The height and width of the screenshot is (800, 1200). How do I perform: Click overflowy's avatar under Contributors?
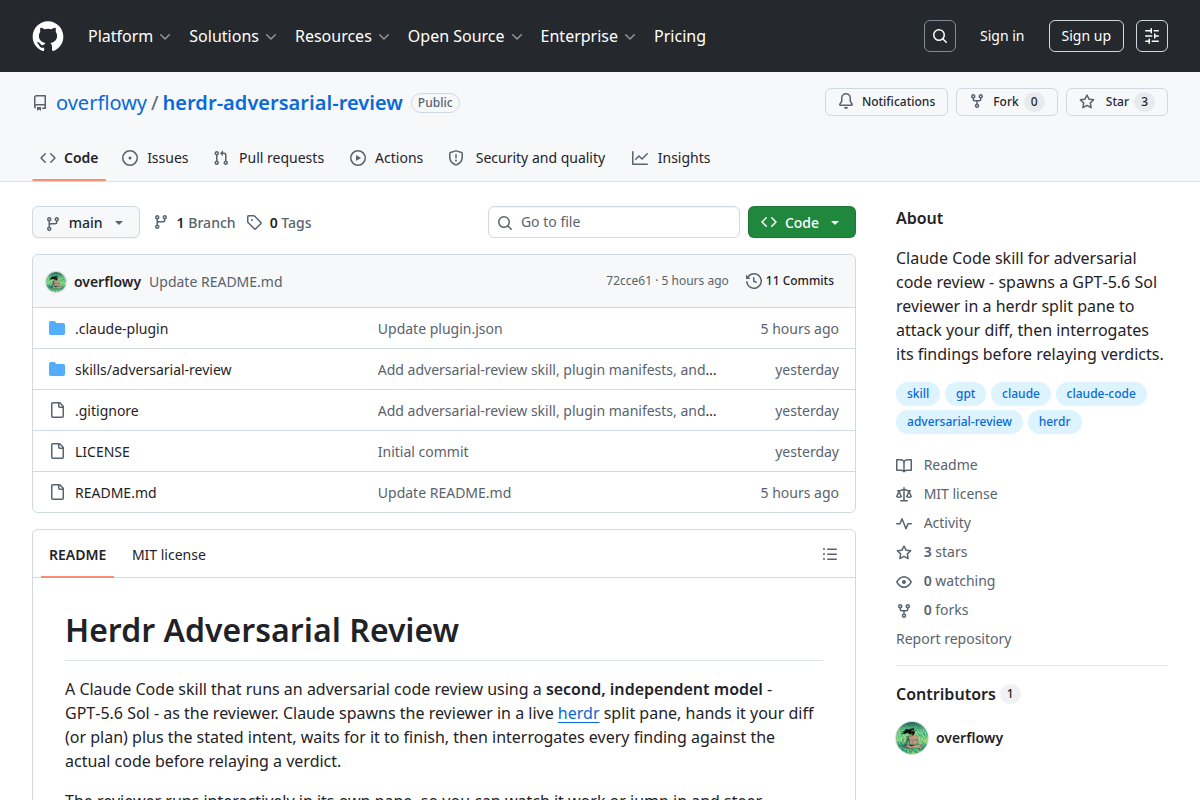click(912, 738)
